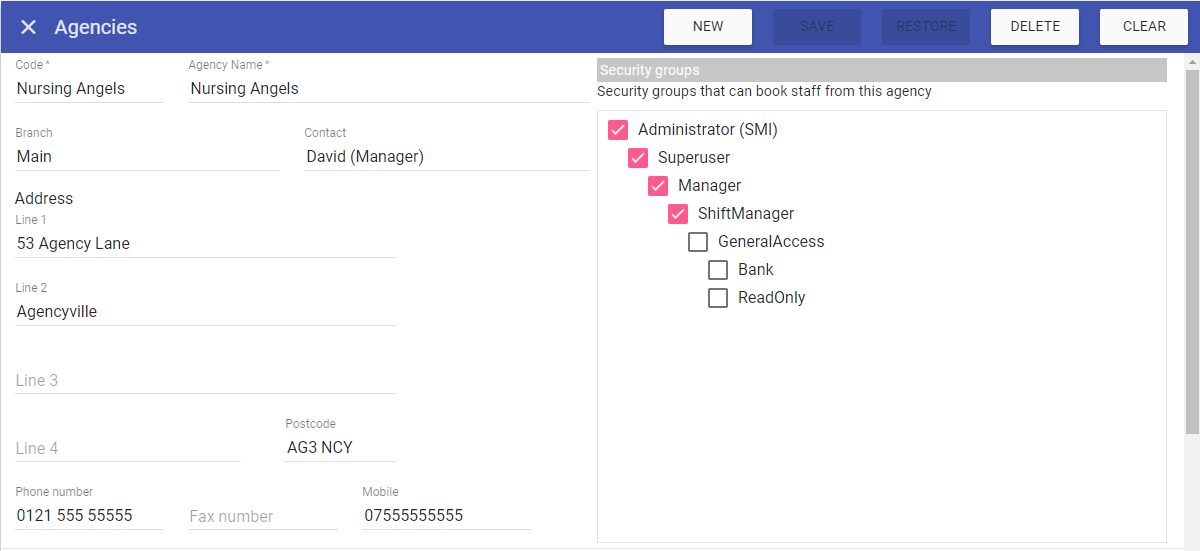1200x551 pixels.
Task: Open the Branch field showing Main
Action: pyautogui.click(x=147, y=157)
